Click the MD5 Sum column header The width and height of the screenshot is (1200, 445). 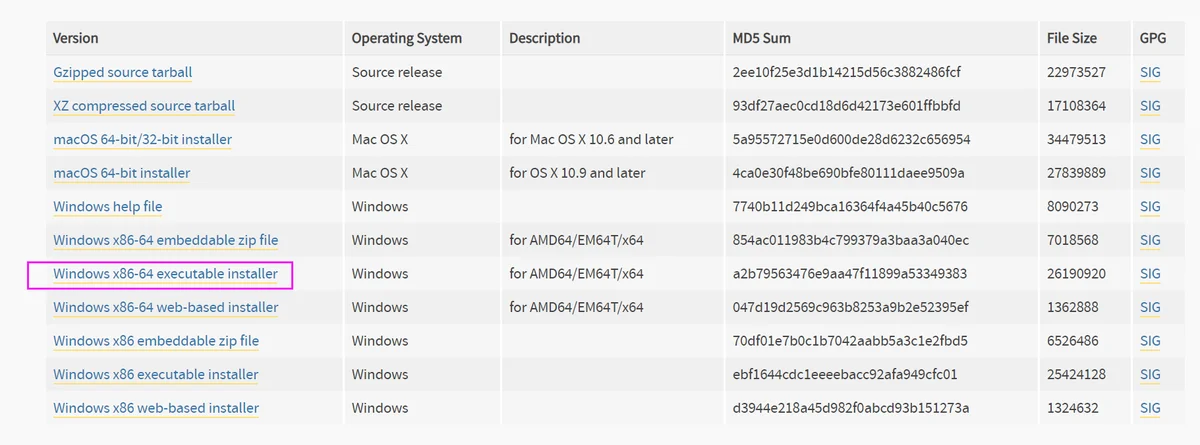(762, 38)
